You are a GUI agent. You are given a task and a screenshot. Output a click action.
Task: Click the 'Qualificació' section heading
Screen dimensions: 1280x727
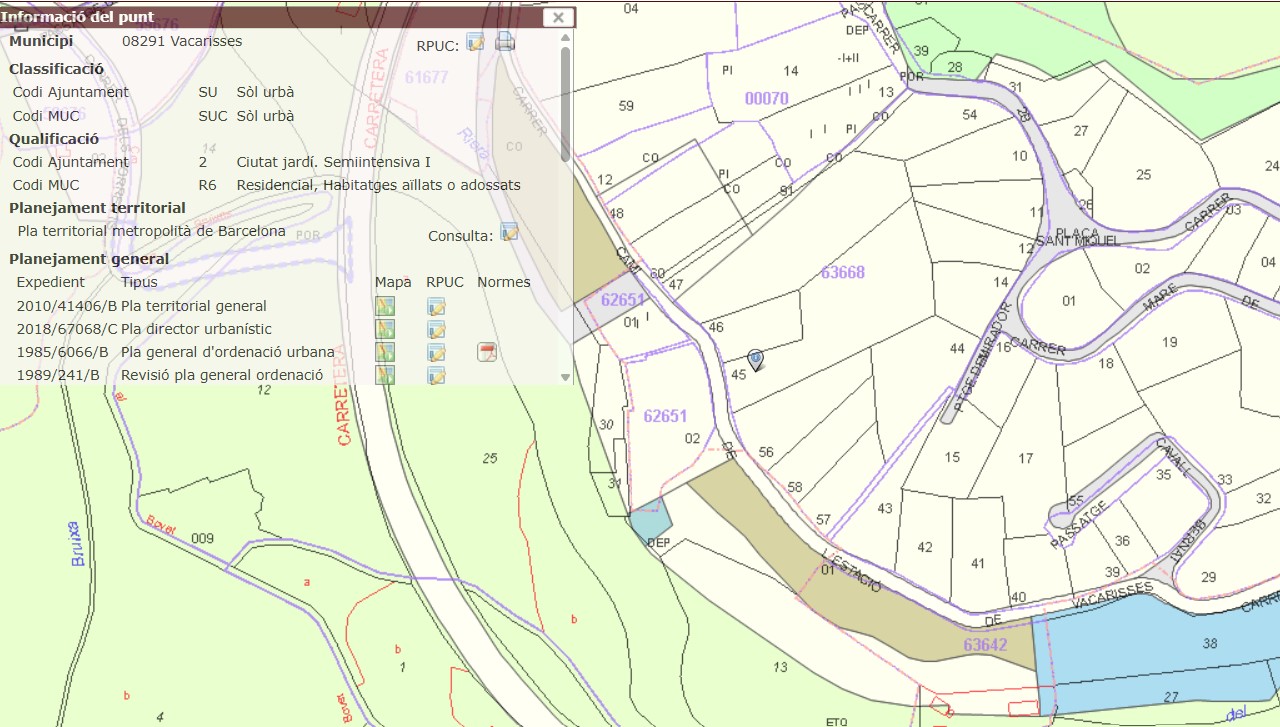point(54,139)
